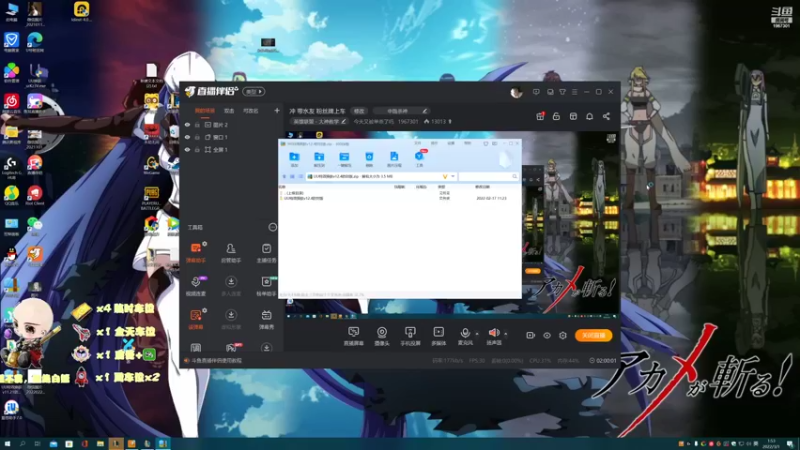The image size is (800, 450).
Task: Add a new scene with the plus button
Action: point(277,111)
